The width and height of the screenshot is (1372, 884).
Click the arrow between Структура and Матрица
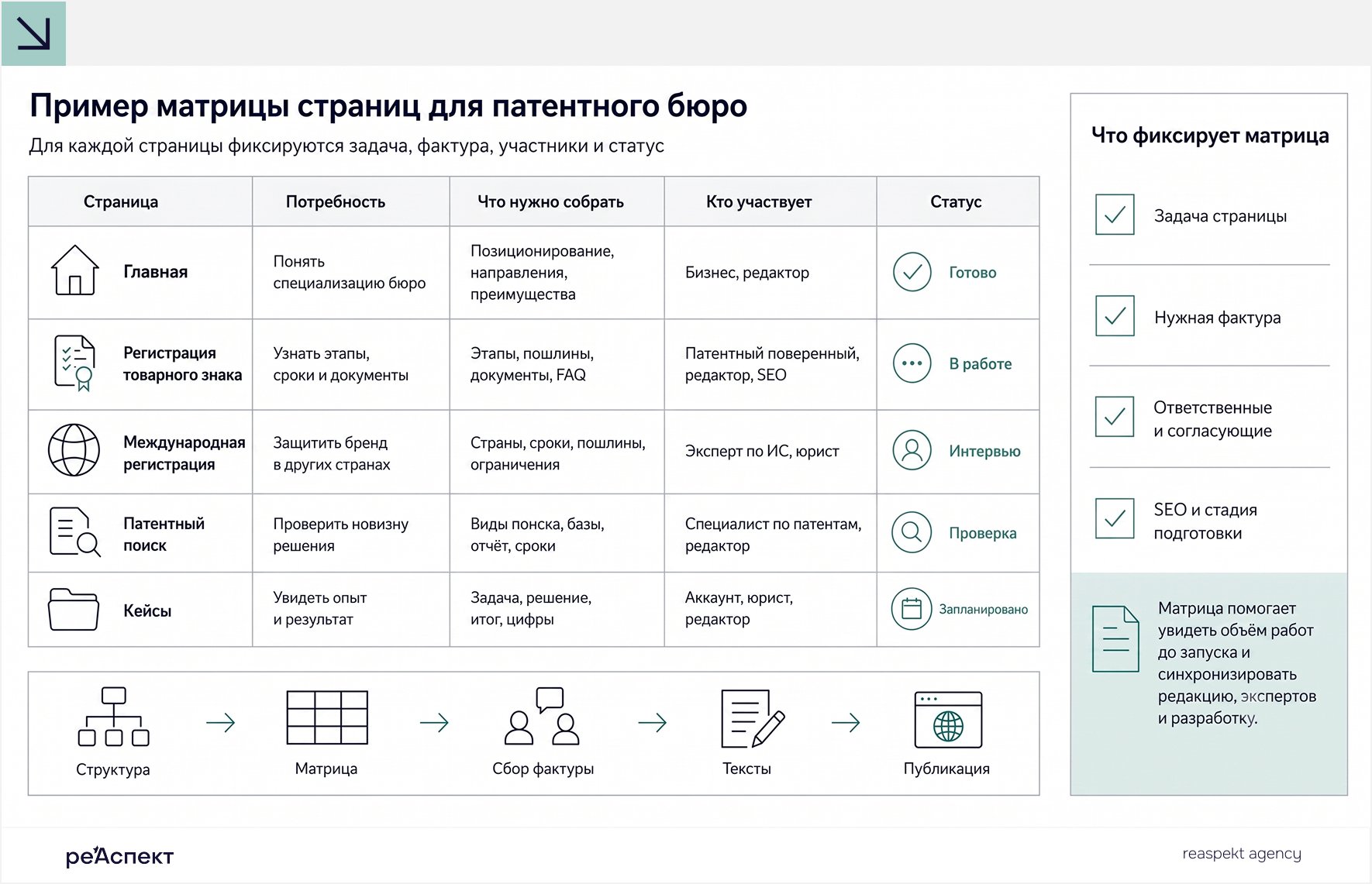(x=221, y=723)
